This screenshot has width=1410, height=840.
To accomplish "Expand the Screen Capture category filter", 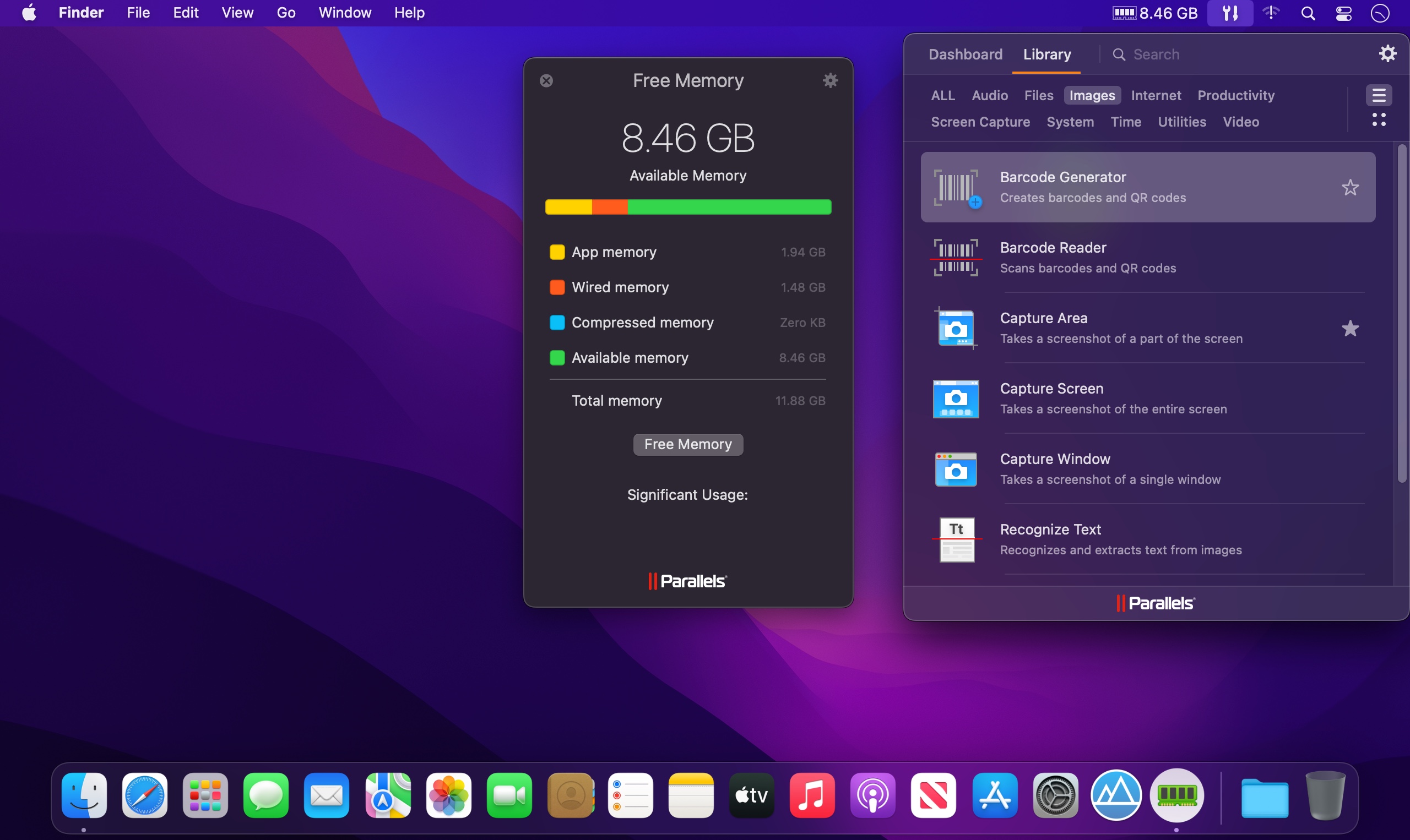I will coord(980,122).
